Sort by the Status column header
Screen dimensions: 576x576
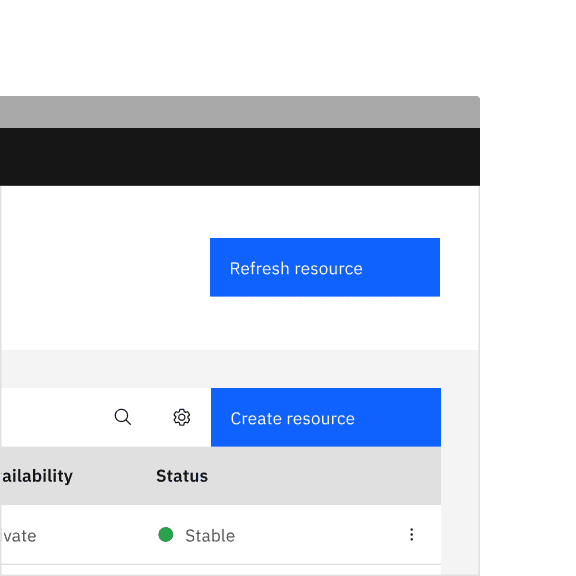[x=182, y=476]
